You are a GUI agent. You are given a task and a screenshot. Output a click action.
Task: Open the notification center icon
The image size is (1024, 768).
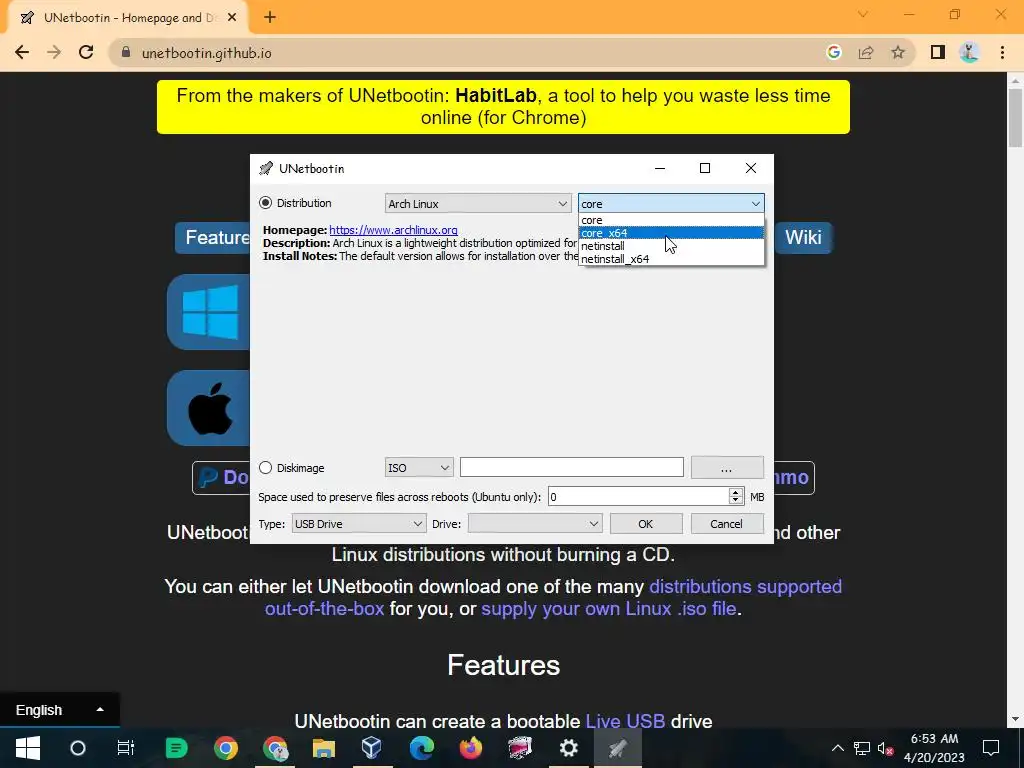click(x=991, y=748)
